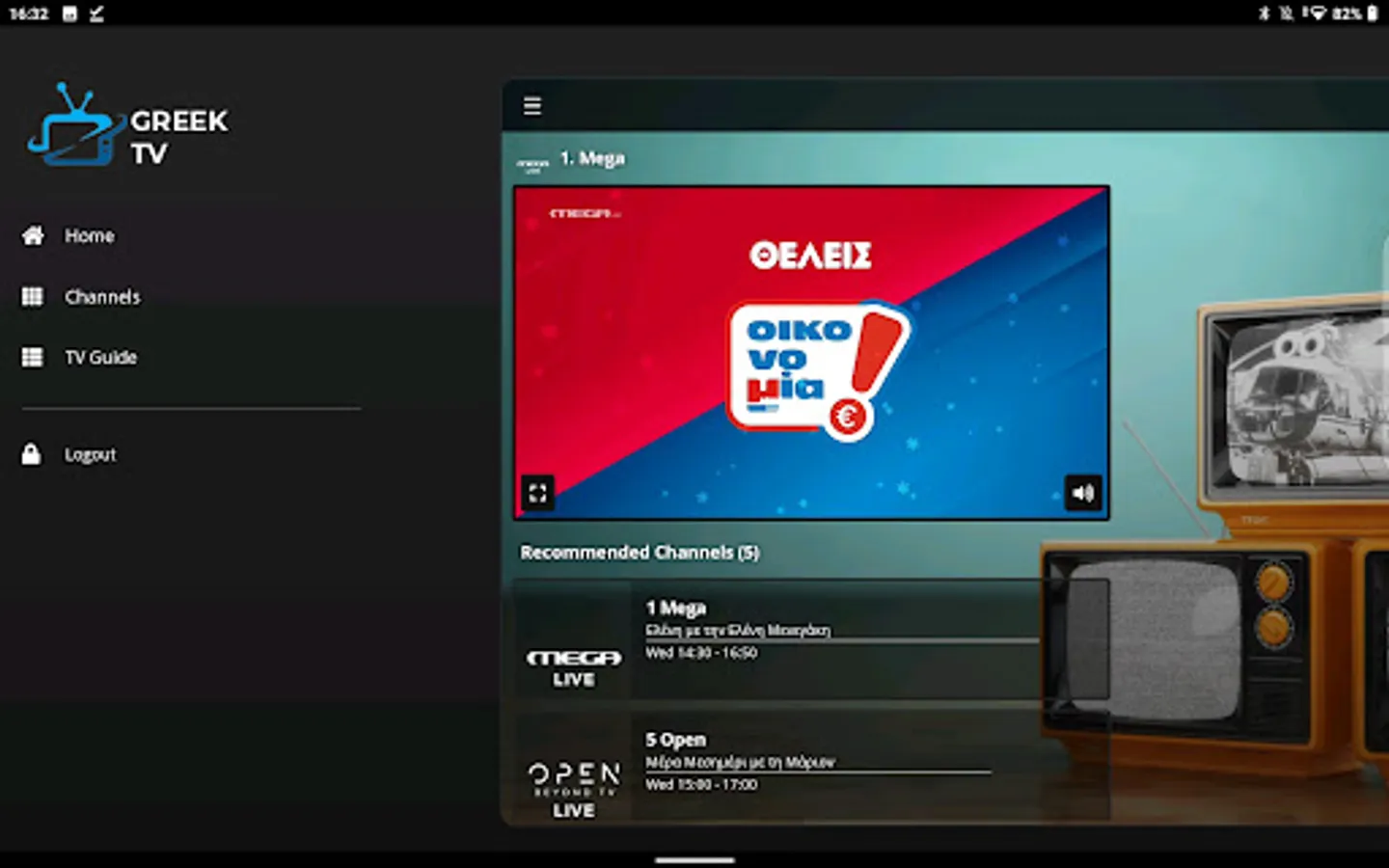The width and height of the screenshot is (1389, 868).
Task: Click the muted notifications bell icon
Action: click(x=1287, y=14)
